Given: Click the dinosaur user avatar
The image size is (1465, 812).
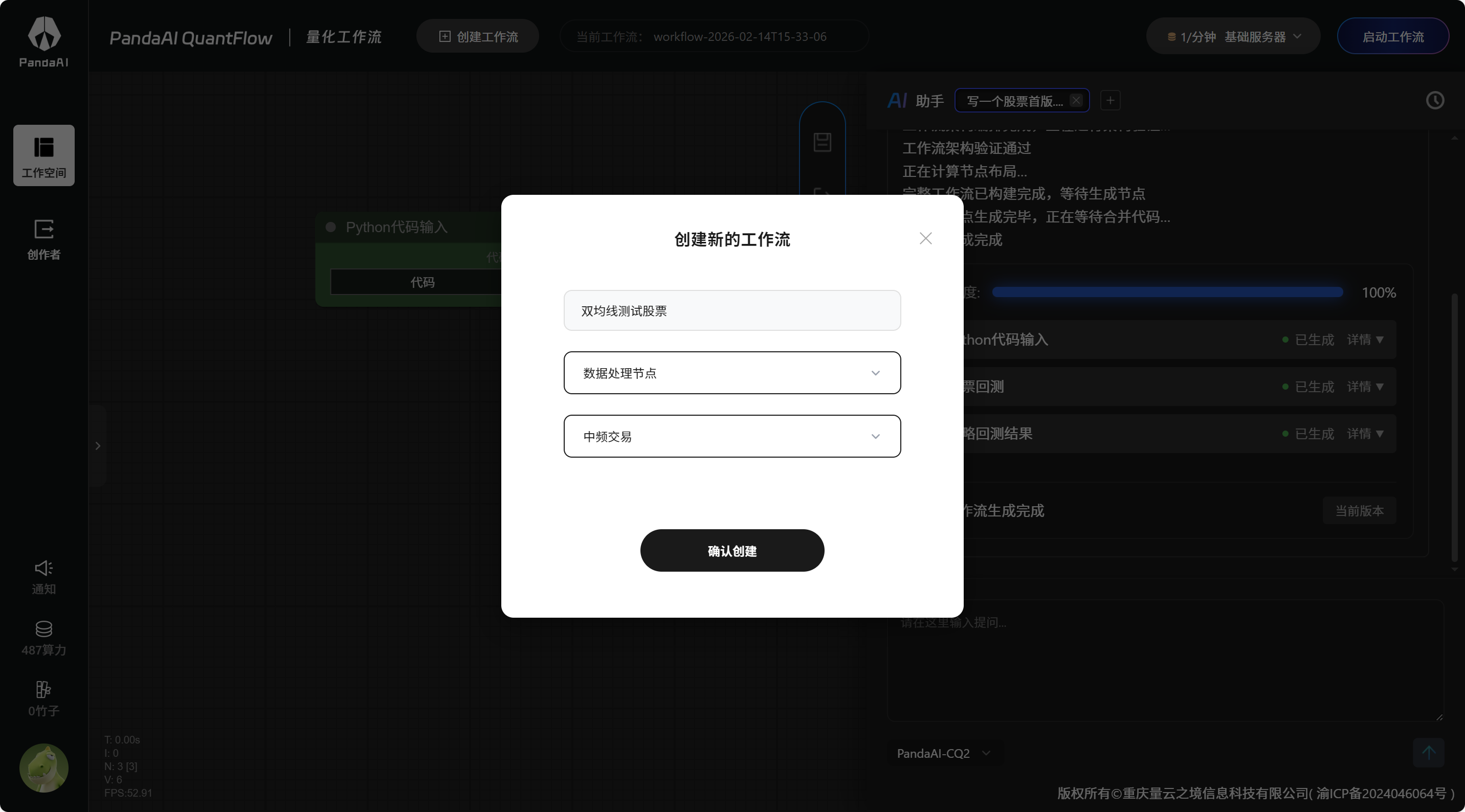Looking at the screenshot, I should 44,768.
